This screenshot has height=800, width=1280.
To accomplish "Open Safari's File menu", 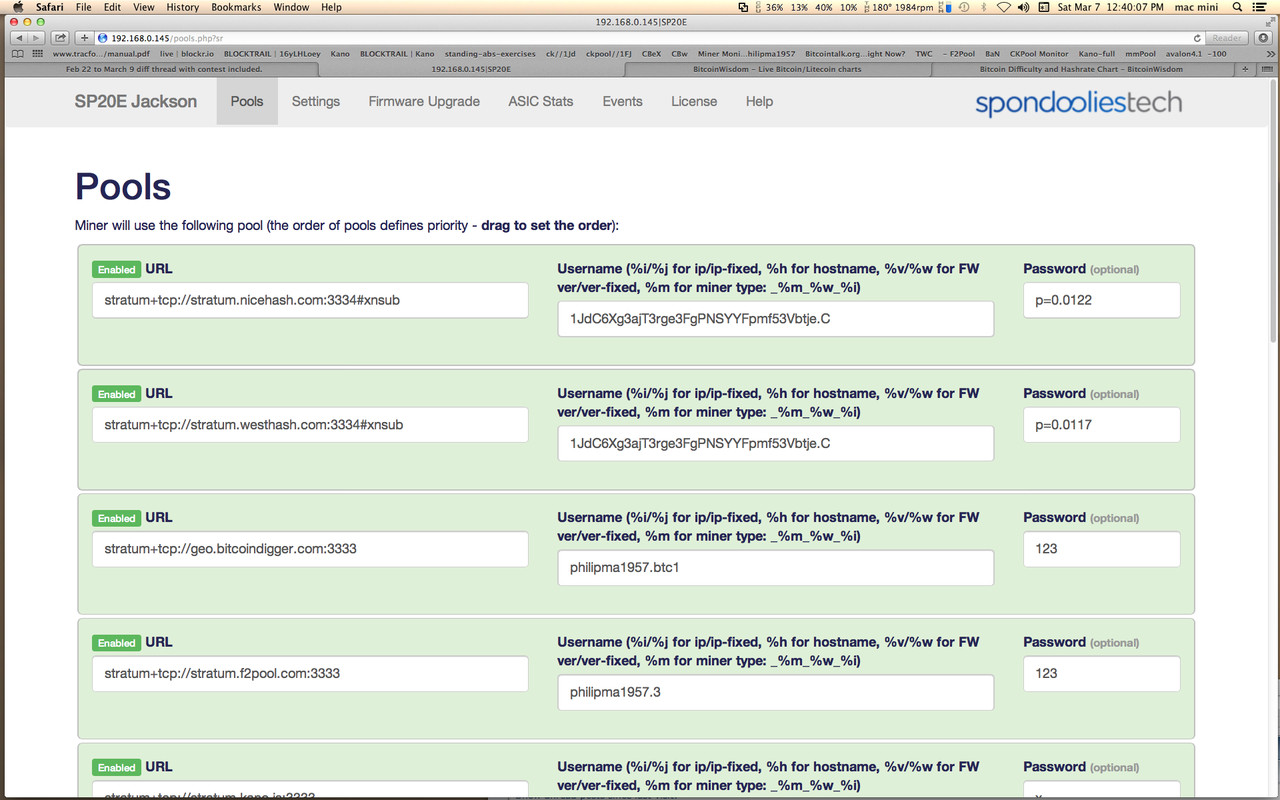I will point(84,7).
